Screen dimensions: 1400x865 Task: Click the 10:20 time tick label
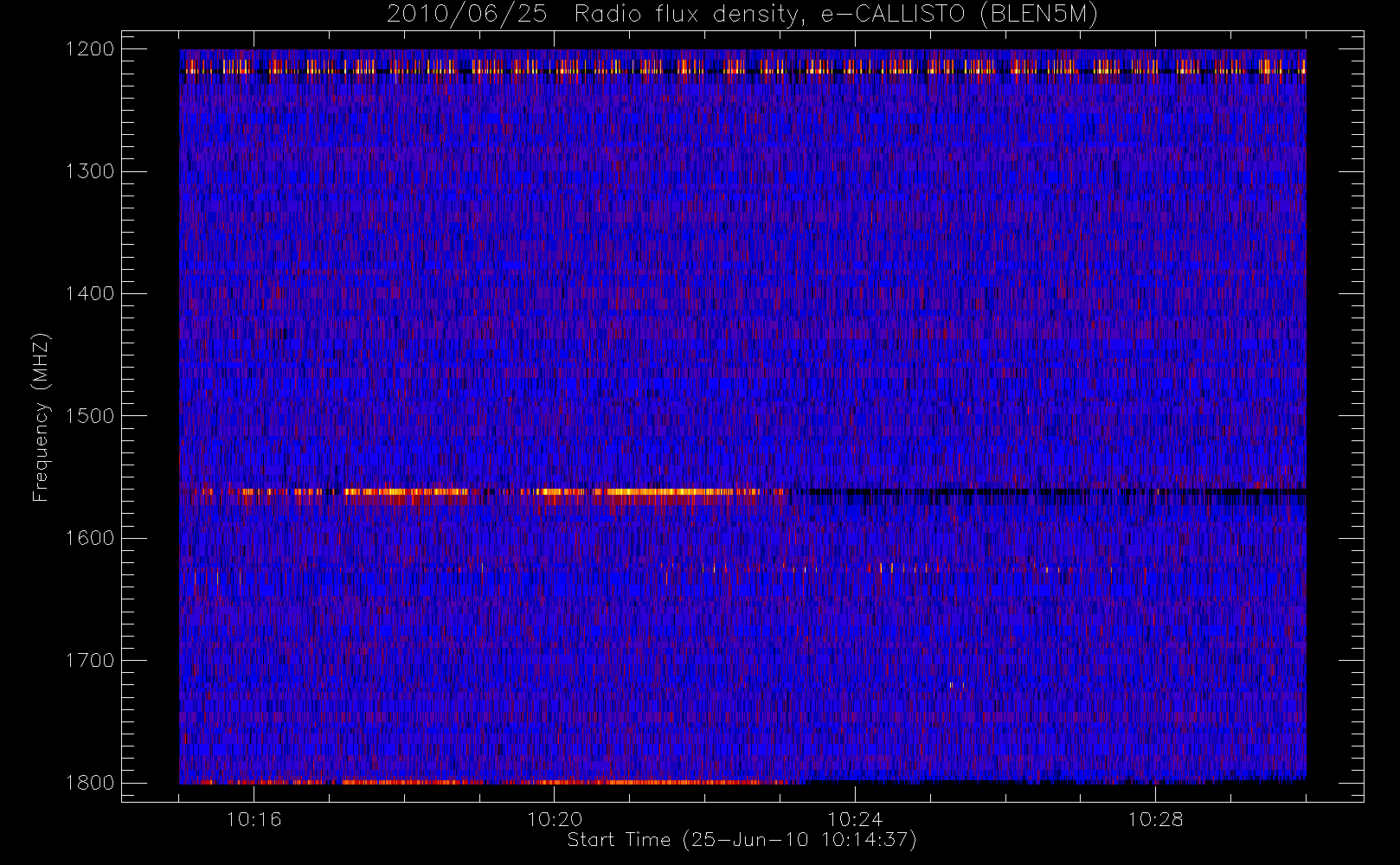click(x=555, y=819)
